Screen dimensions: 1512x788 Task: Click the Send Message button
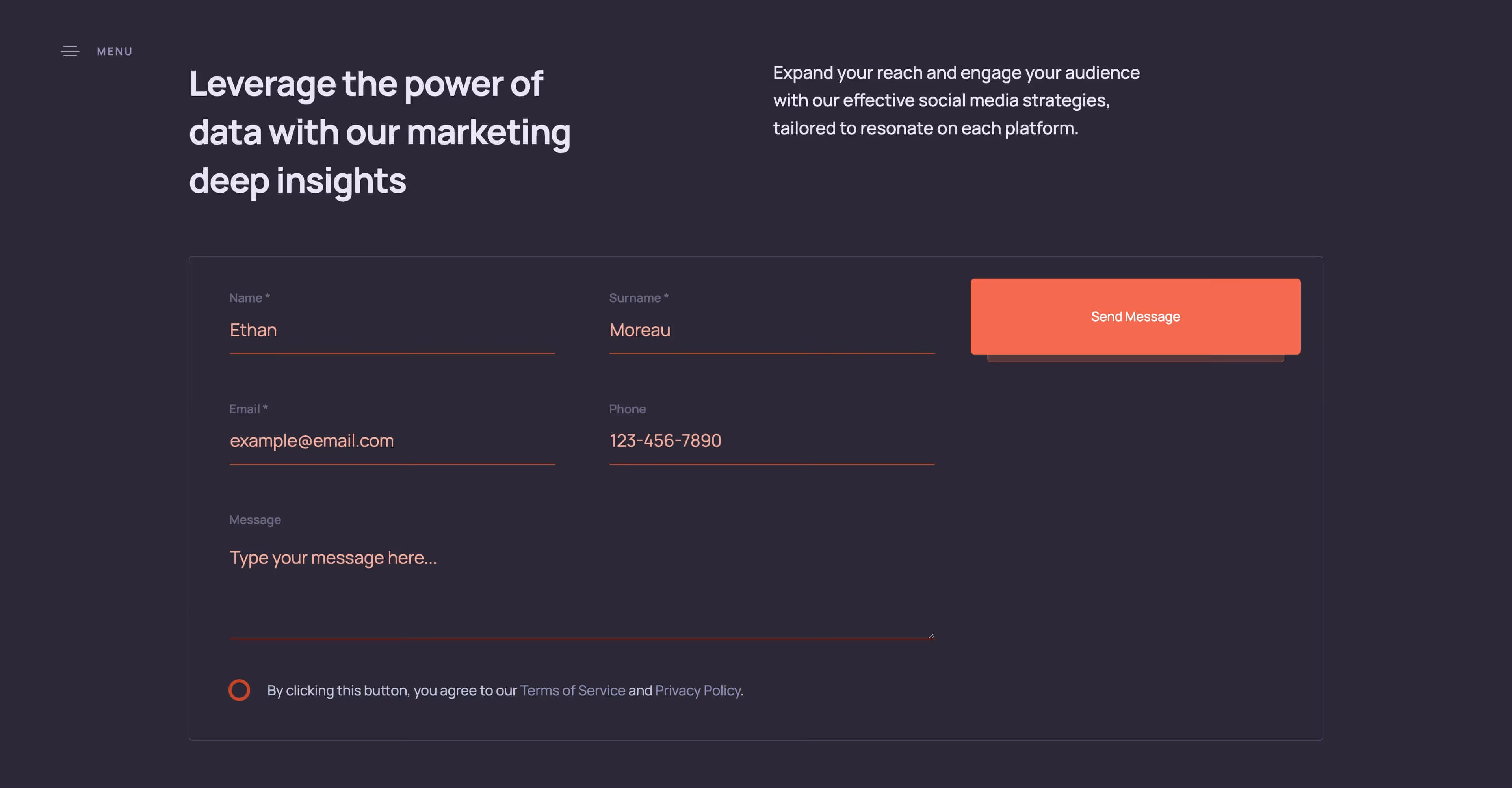[1135, 316]
